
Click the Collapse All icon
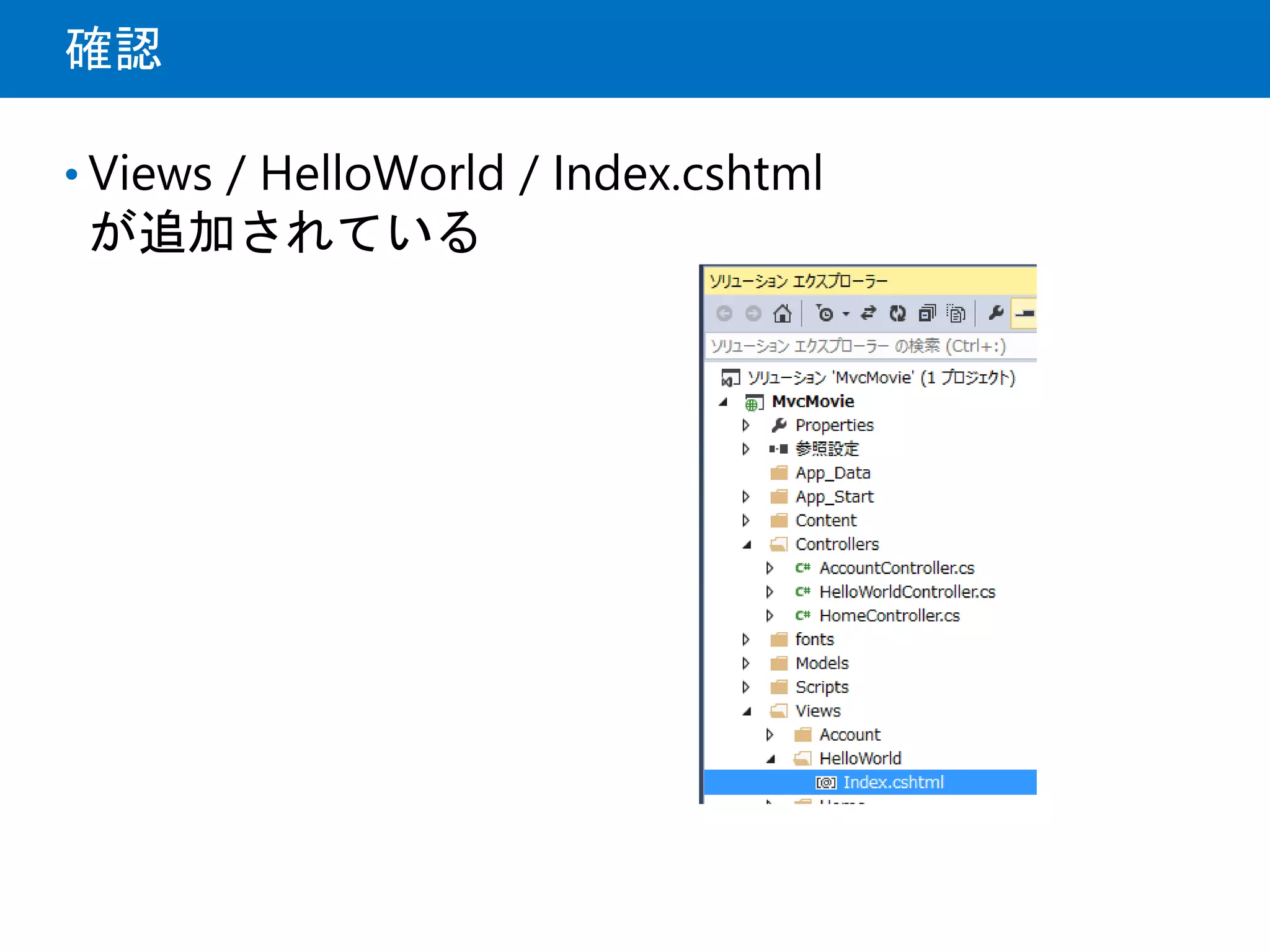click(927, 314)
